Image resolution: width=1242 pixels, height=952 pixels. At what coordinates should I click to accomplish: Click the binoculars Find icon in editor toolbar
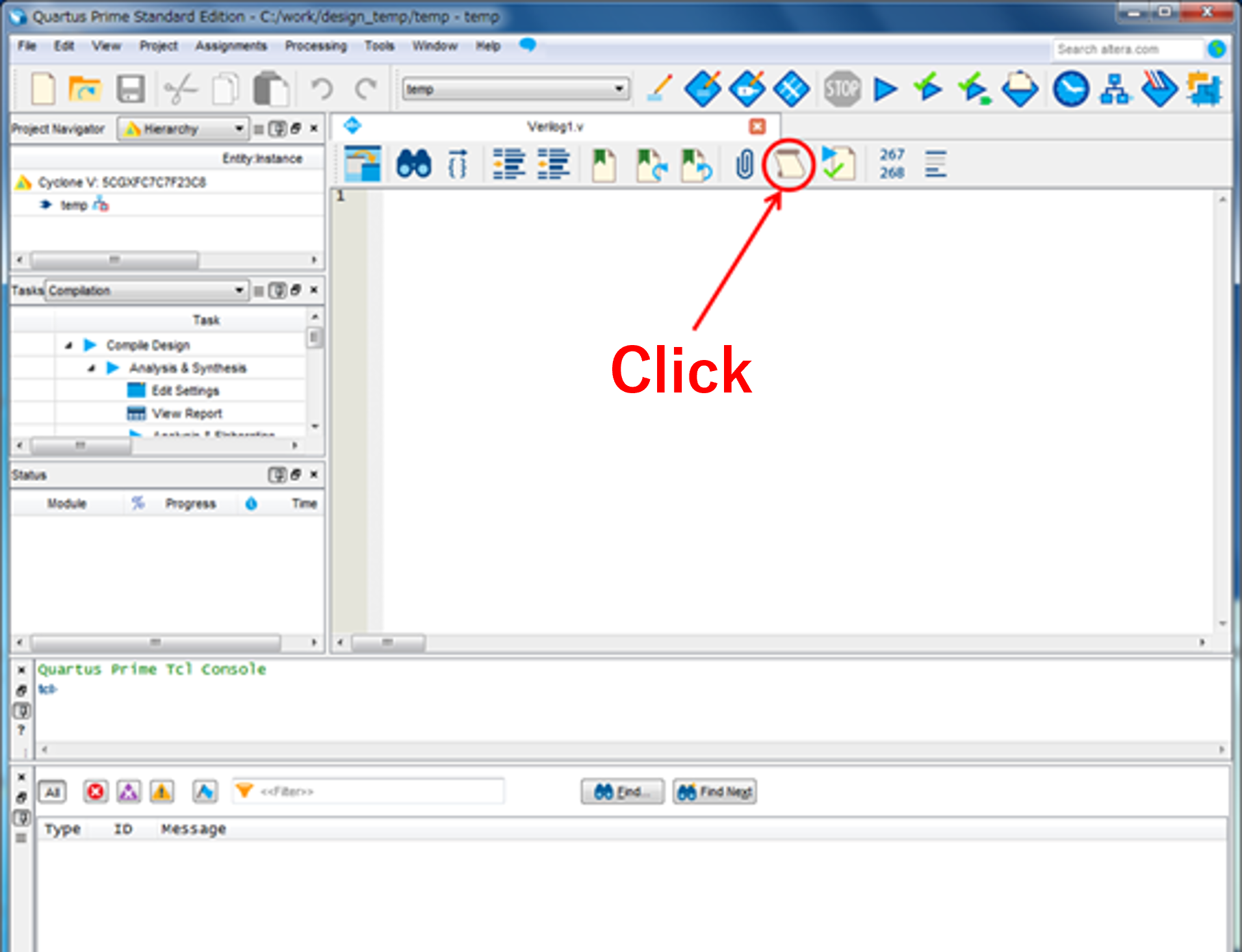(413, 164)
